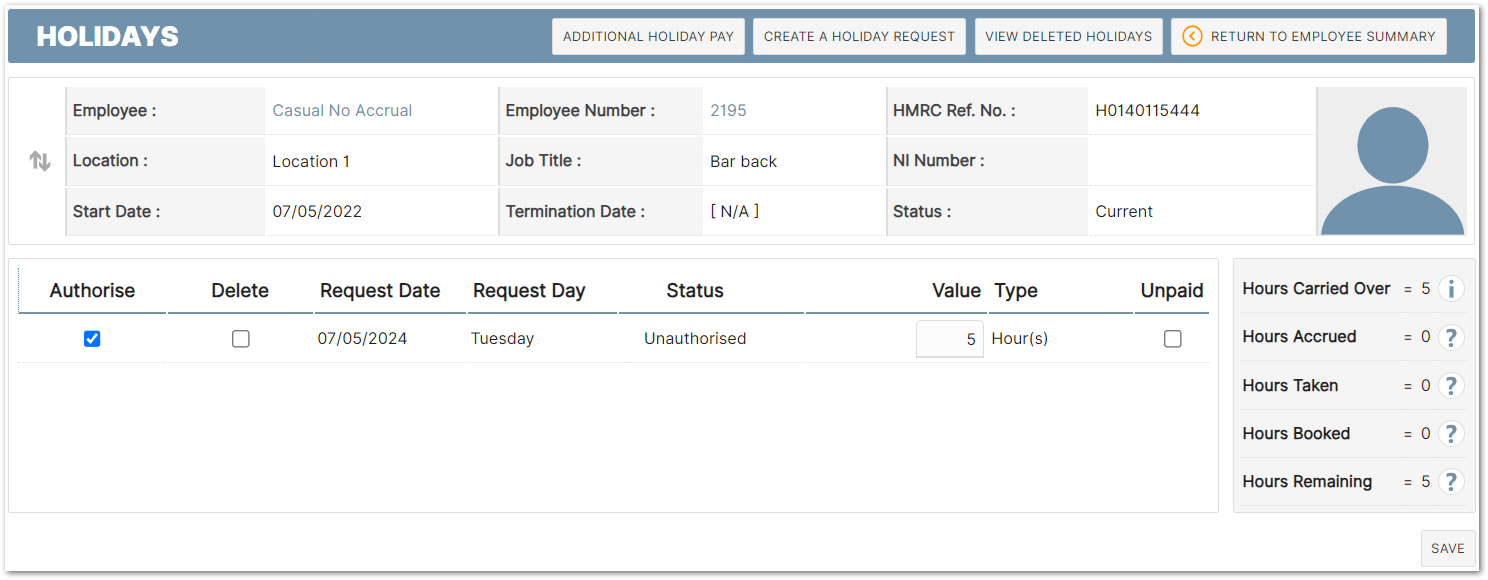Click the up-down swap arrows icon

pos(40,161)
